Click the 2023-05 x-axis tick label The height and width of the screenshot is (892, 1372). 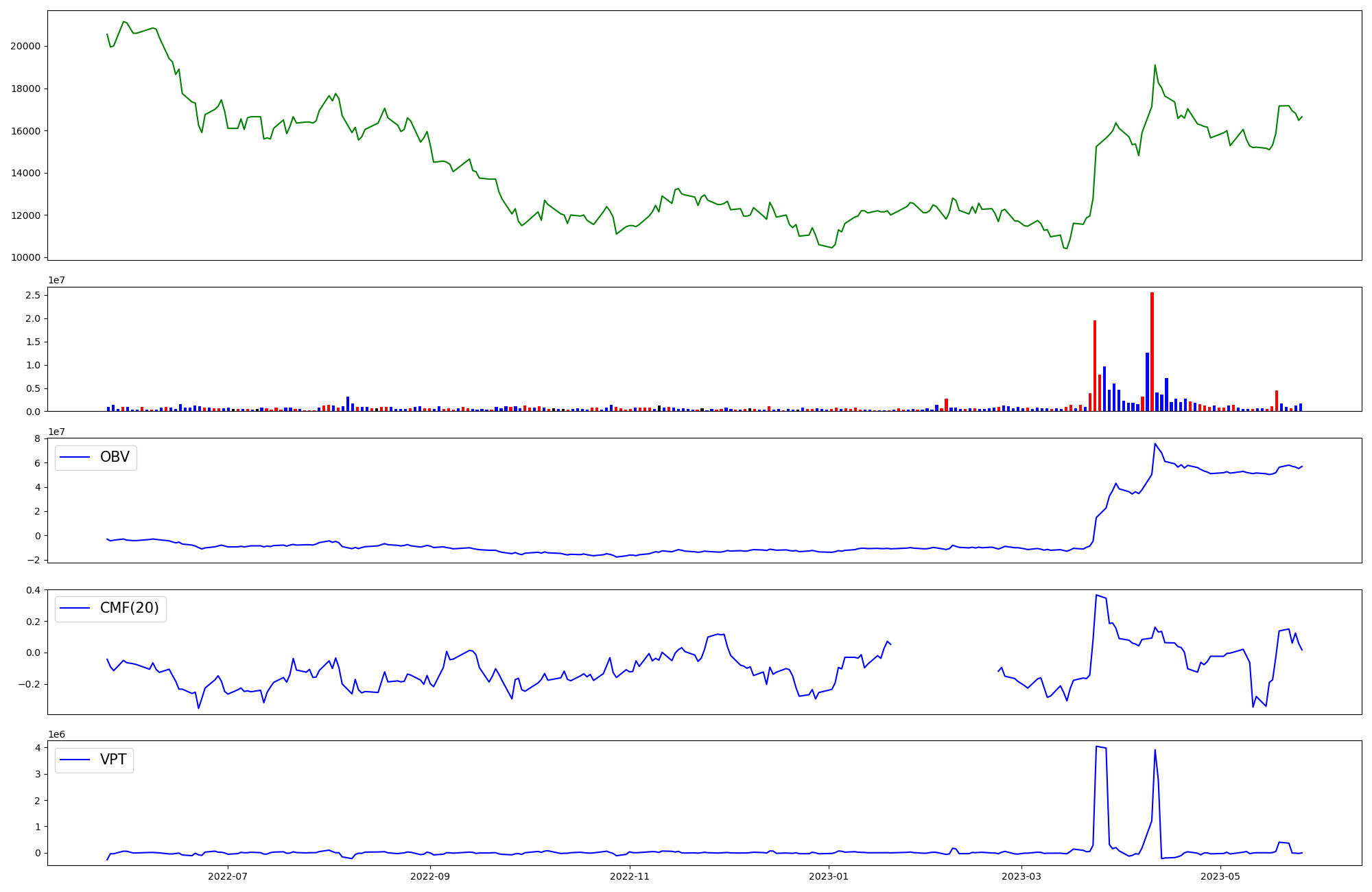pos(1221,876)
